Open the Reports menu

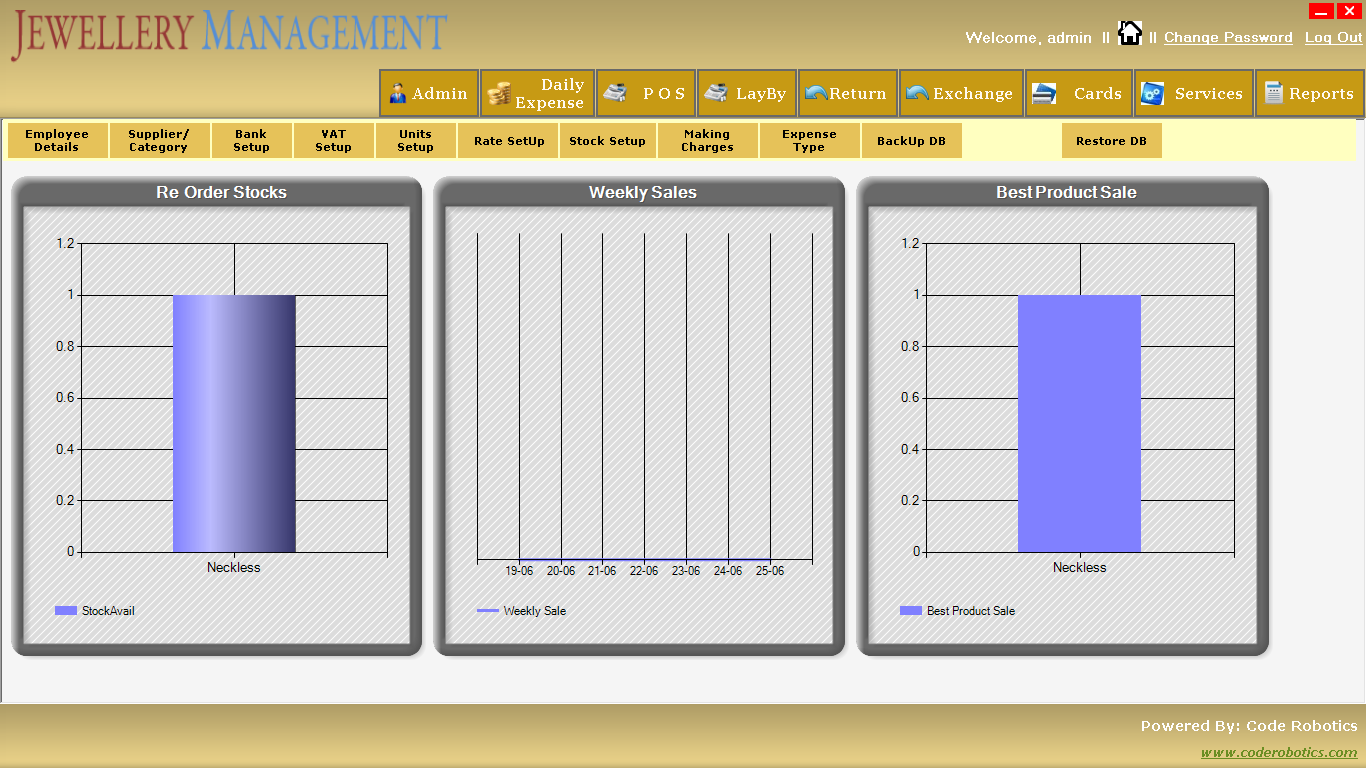point(1310,93)
